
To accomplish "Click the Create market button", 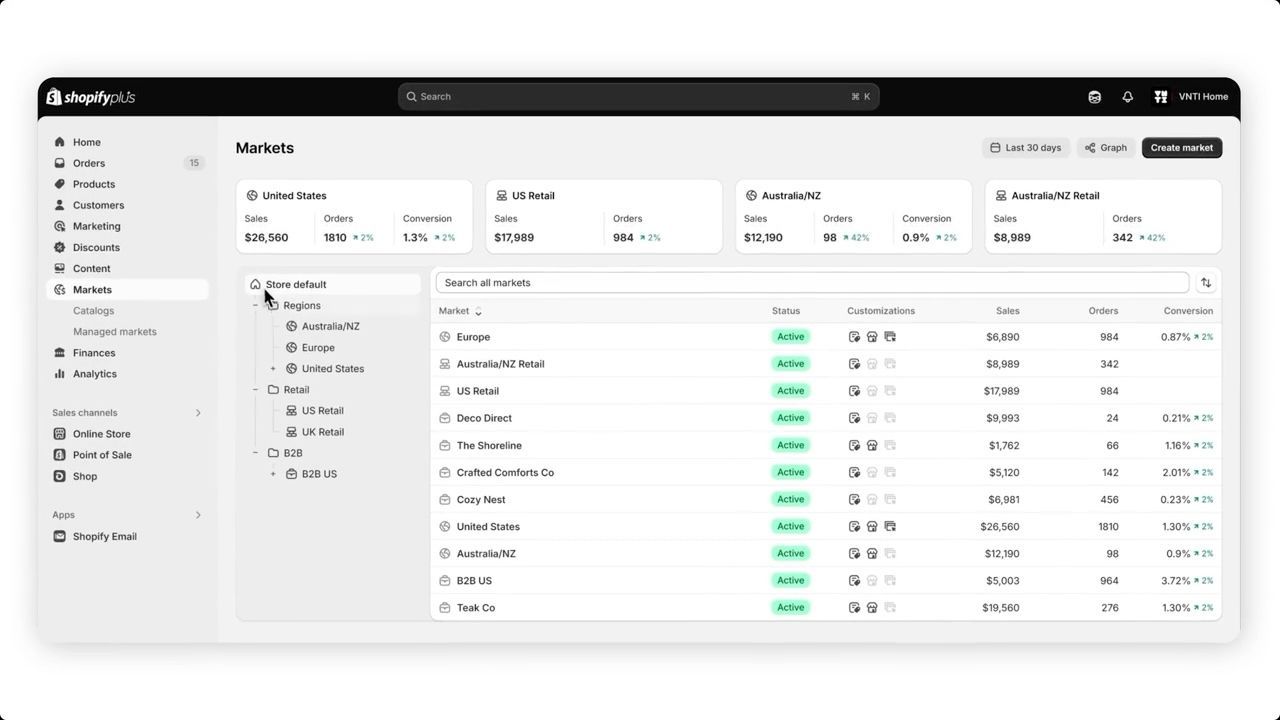I will (1182, 148).
